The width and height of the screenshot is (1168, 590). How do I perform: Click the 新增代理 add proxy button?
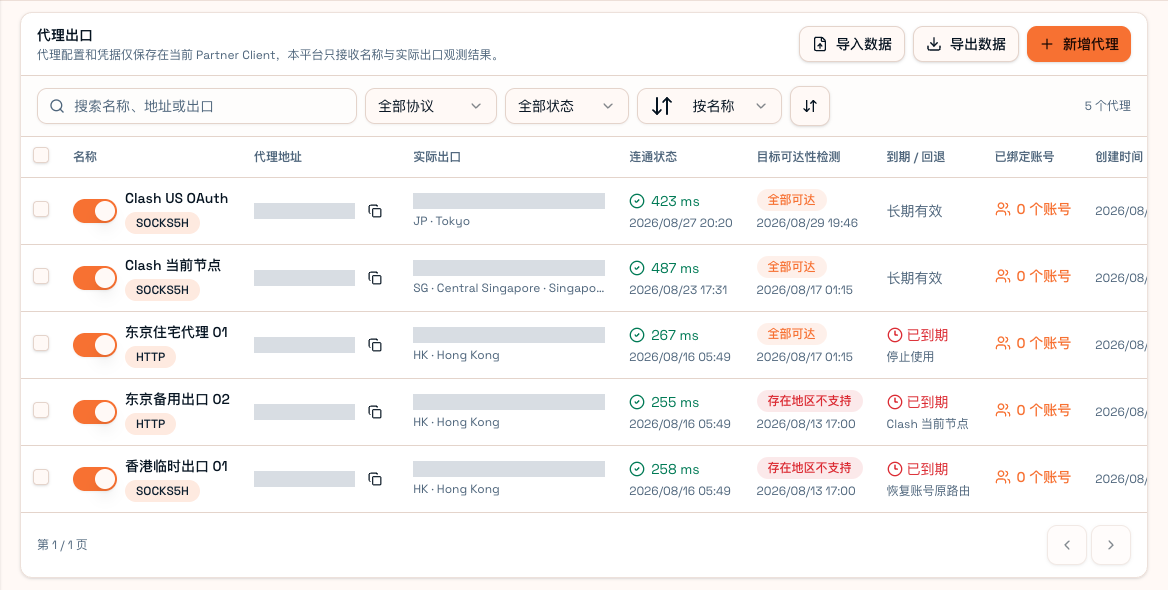tap(1079, 44)
